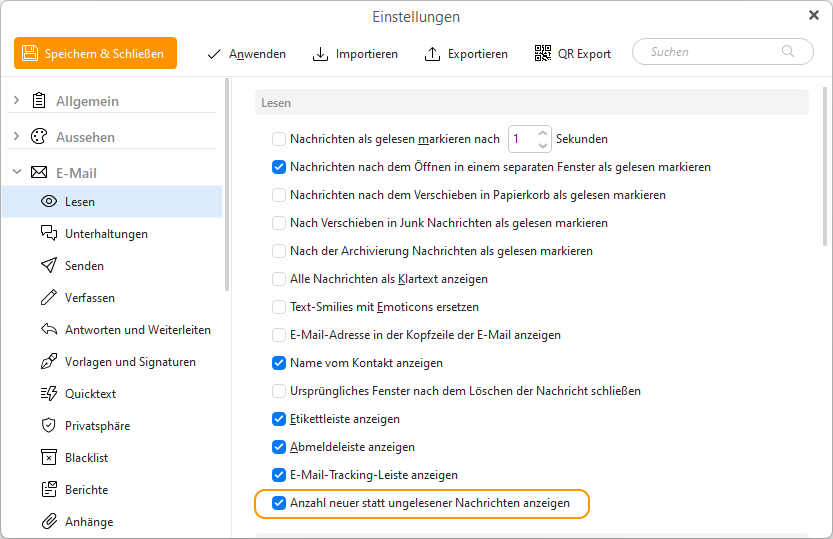This screenshot has width=833, height=539.
Task: Expand the Allgemein category
Action: pos(16,100)
